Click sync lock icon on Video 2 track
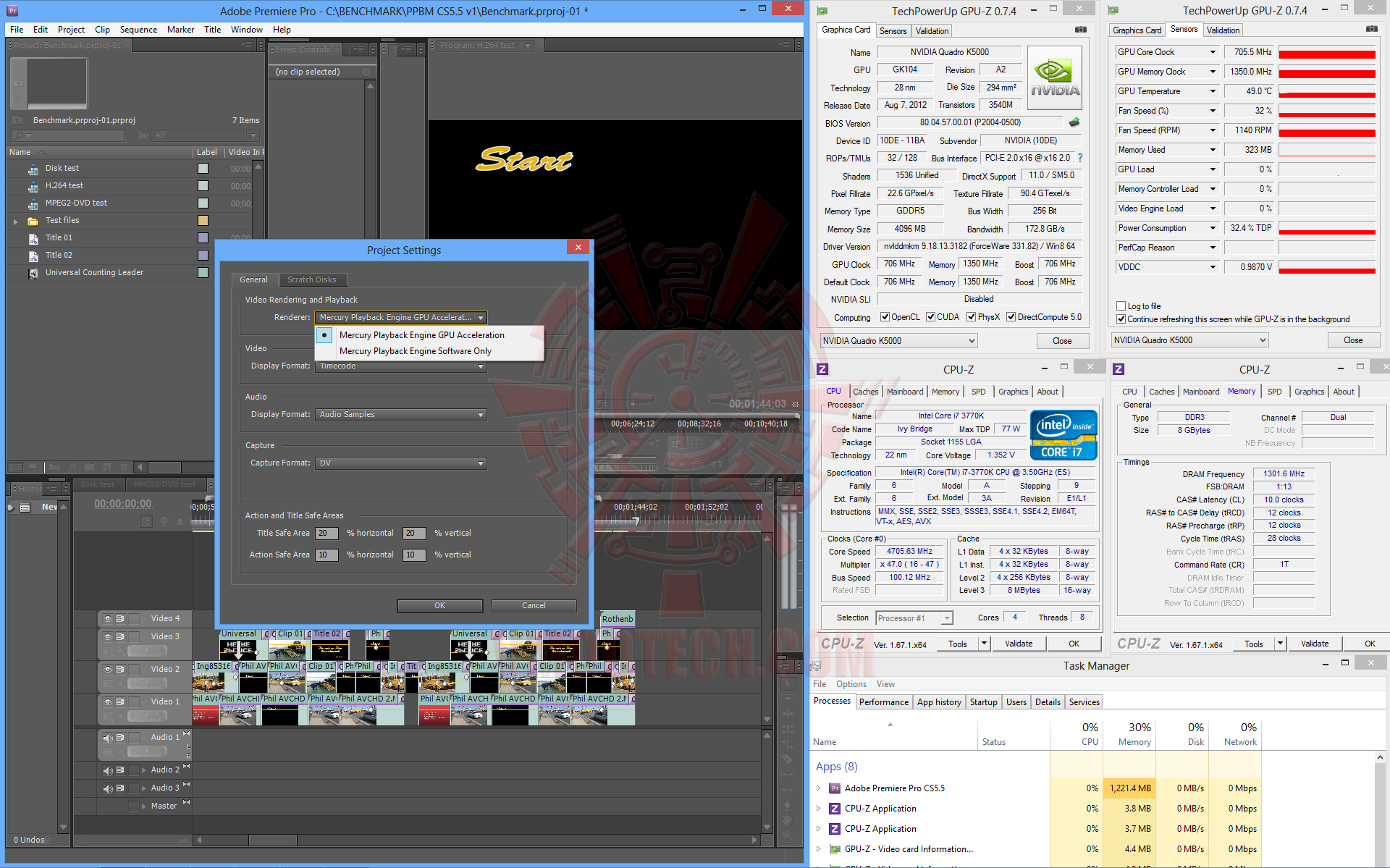The image size is (1390, 868). 121,669
